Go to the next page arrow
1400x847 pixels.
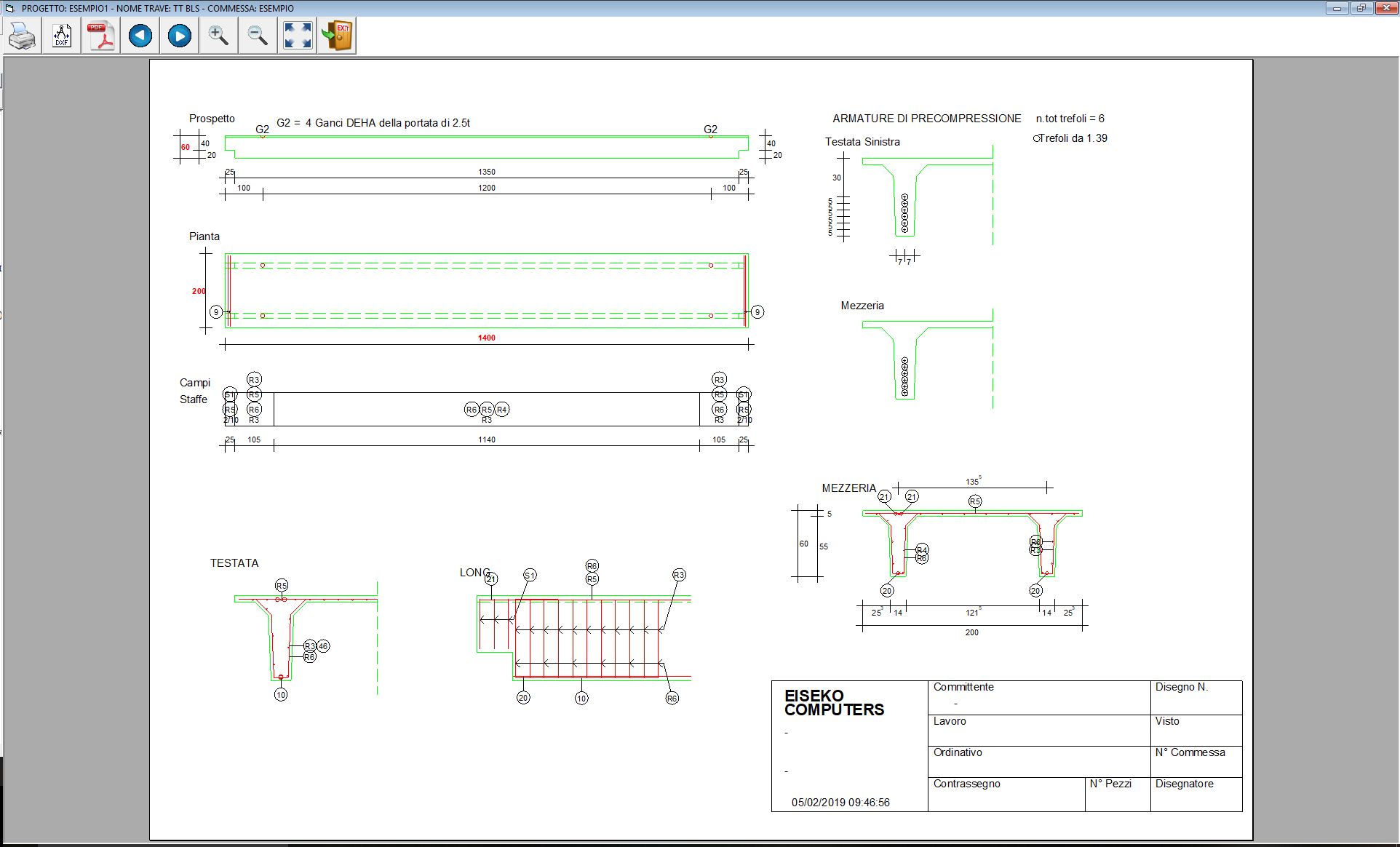point(180,36)
